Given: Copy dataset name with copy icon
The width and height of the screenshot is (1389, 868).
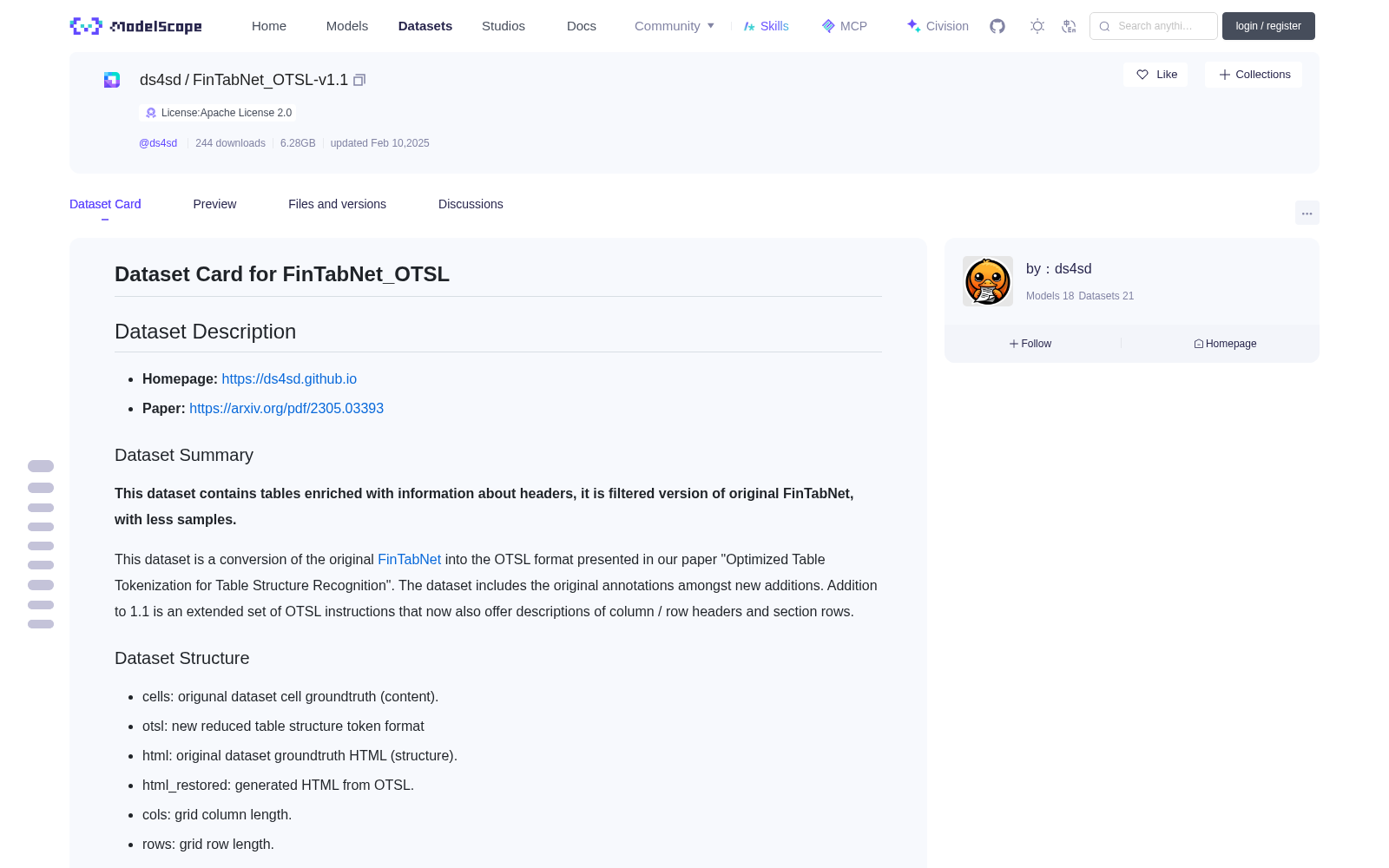Looking at the screenshot, I should point(359,80).
